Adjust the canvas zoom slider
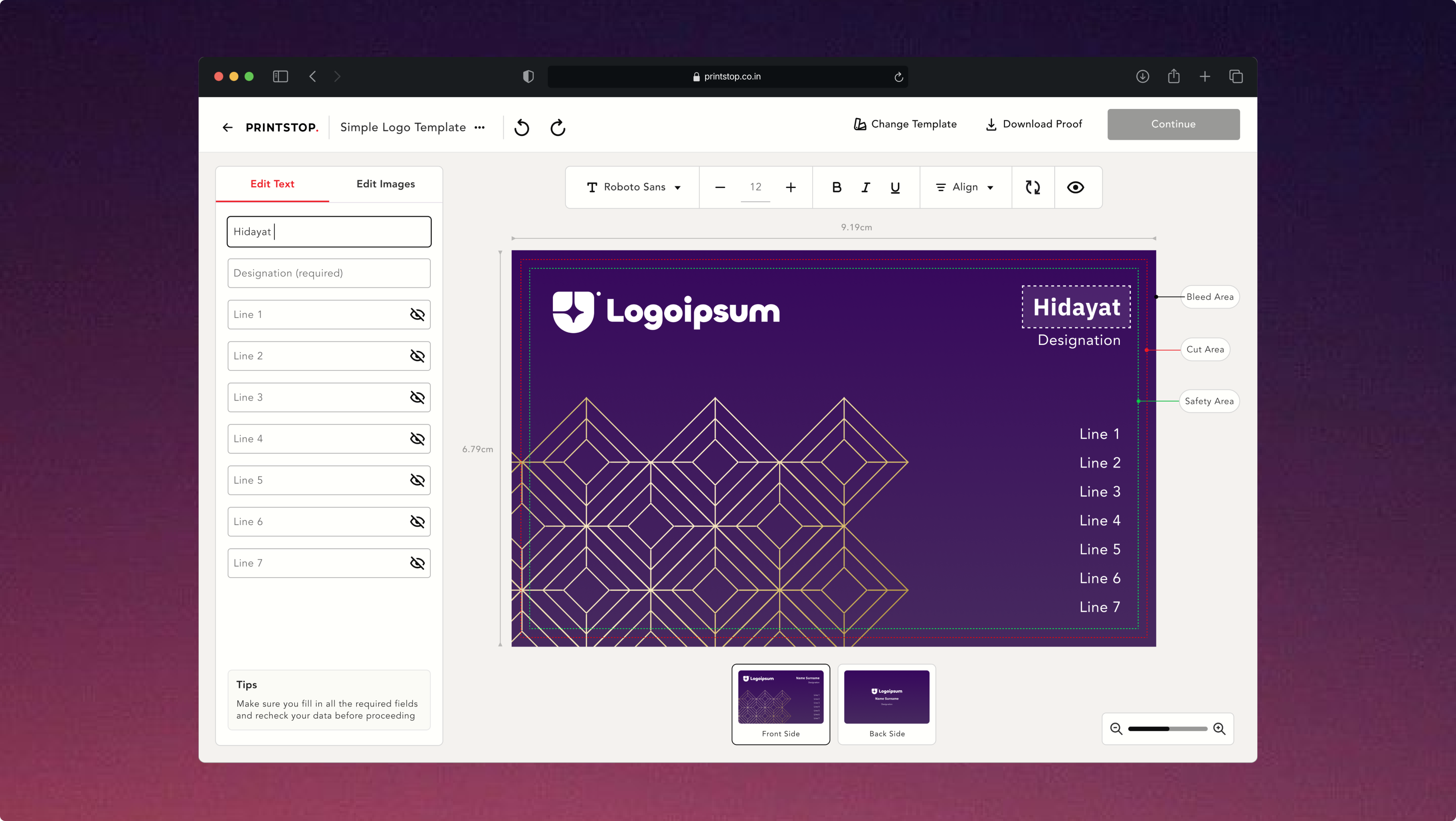The height and width of the screenshot is (821, 1456). [x=1168, y=729]
